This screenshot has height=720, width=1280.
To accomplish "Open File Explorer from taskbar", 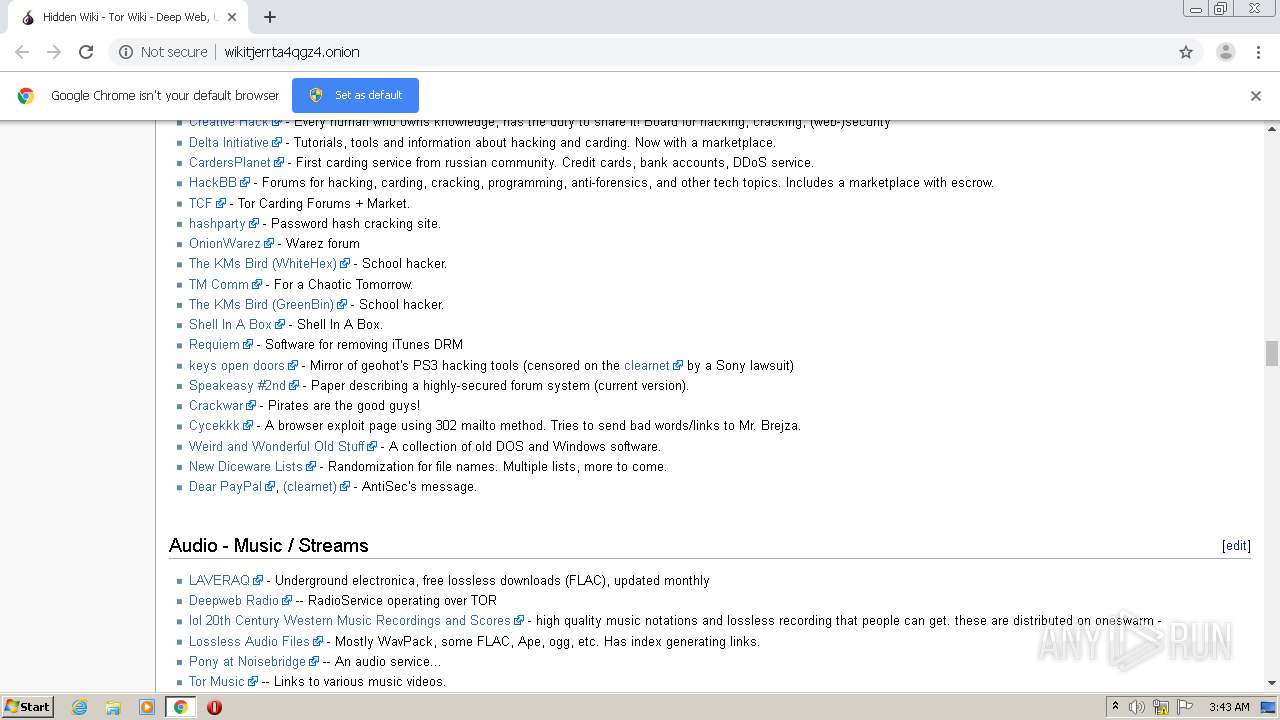I will click(113, 707).
